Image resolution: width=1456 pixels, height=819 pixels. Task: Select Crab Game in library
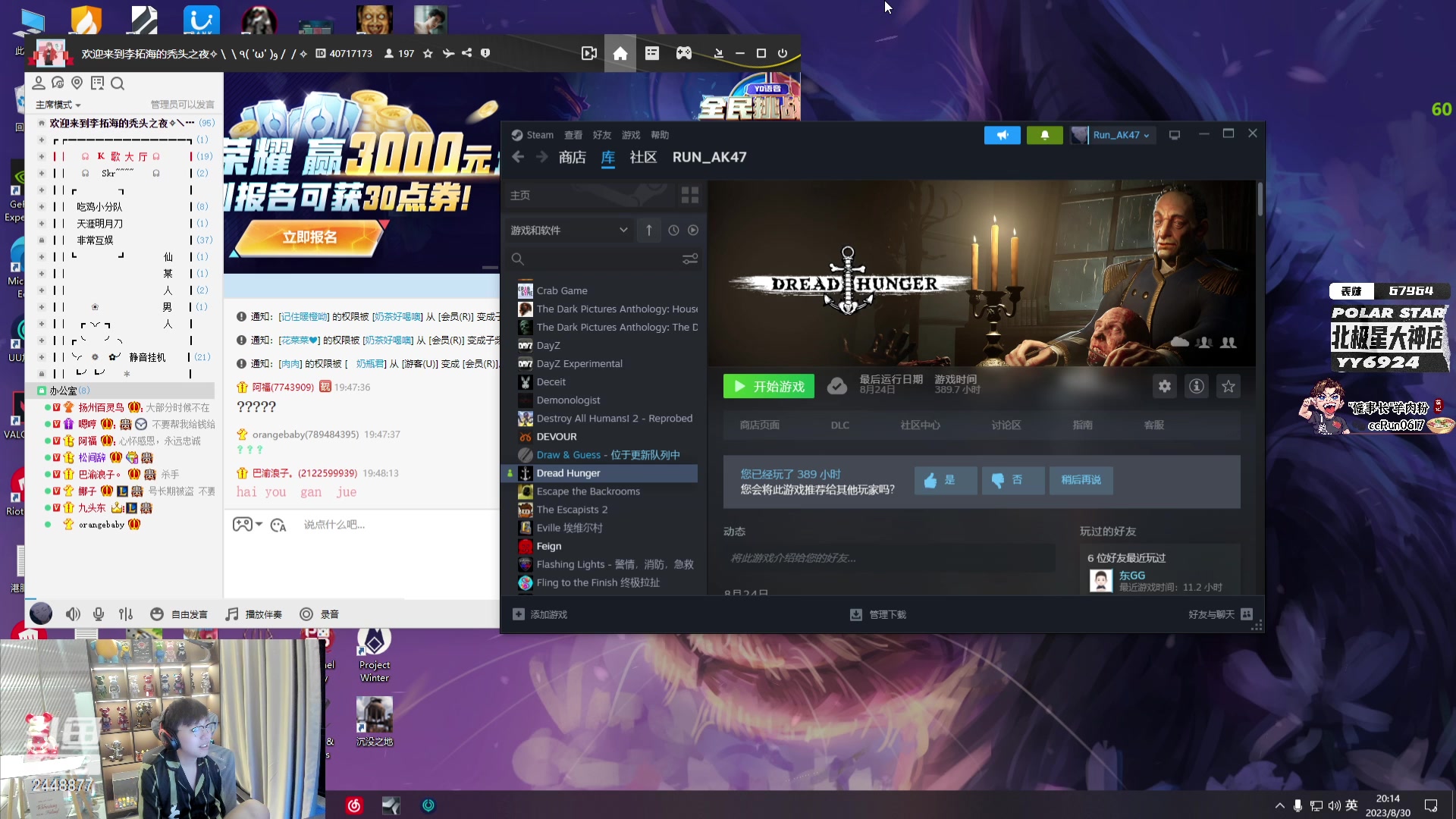(562, 290)
